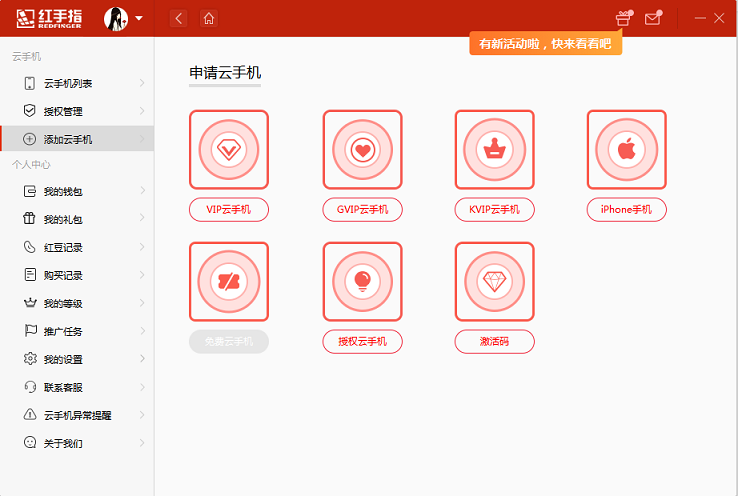Expand chevron on 推广任务 row
Viewport: 738px width, 496px height.
coord(142,331)
